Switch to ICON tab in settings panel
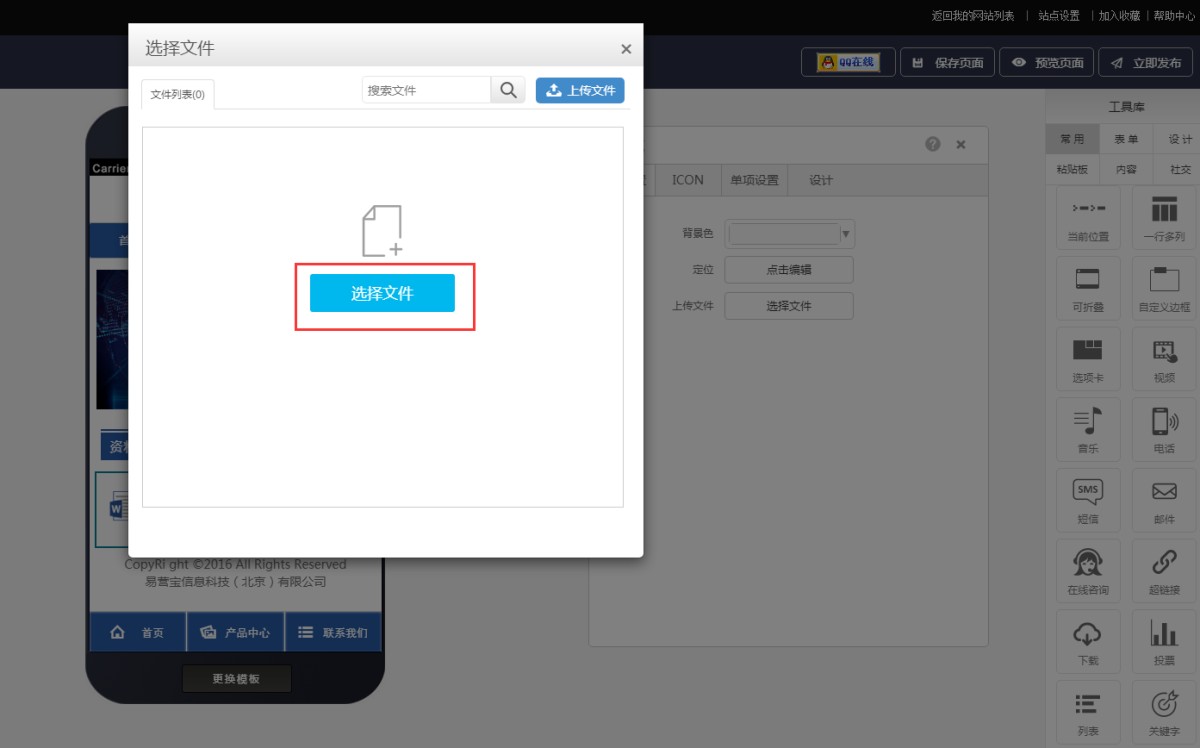The width and height of the screenshot is (1200, 748). (688, 180)
